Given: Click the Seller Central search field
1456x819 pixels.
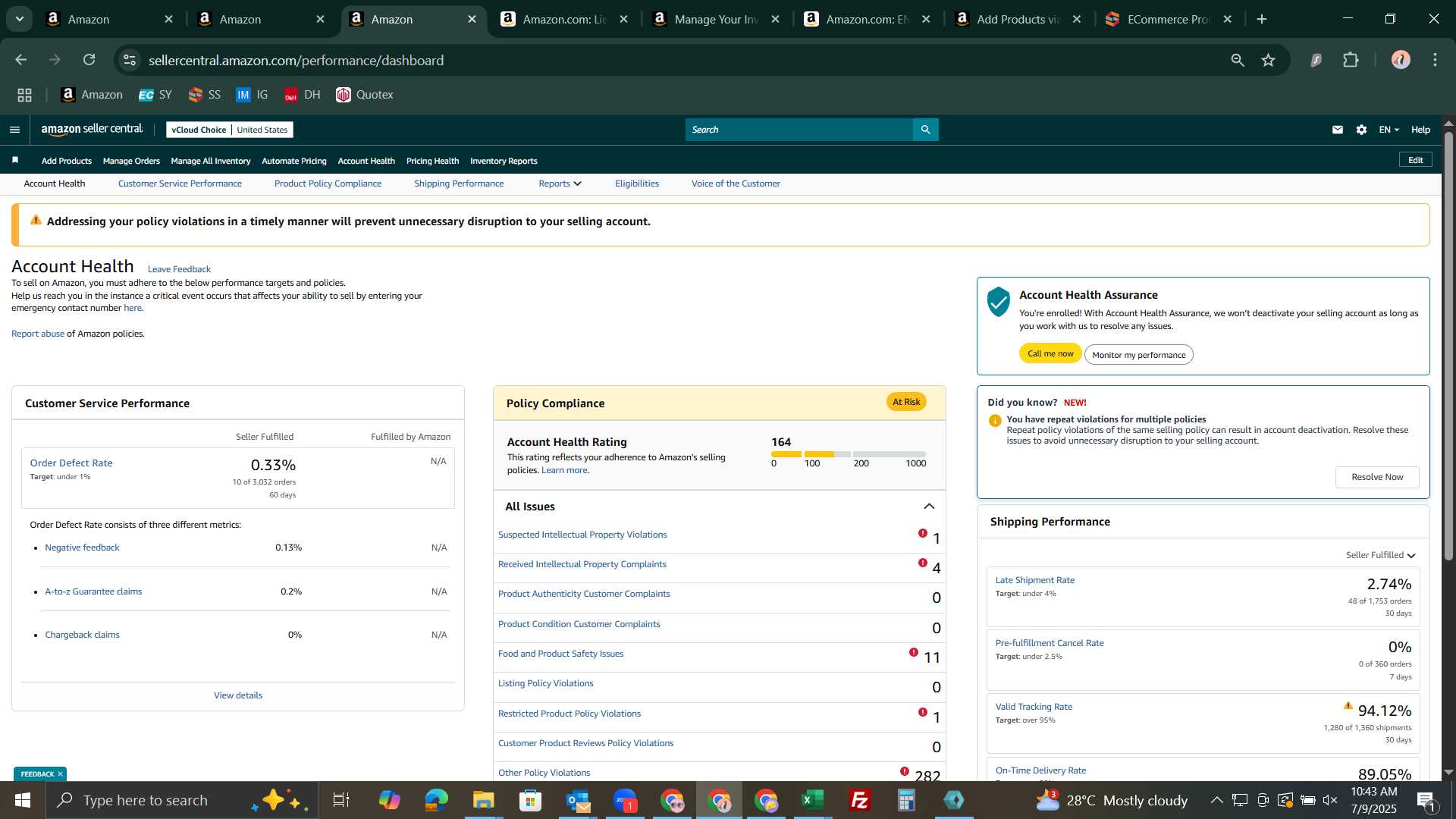Looking at the screenshot, I should coord(799,130).
